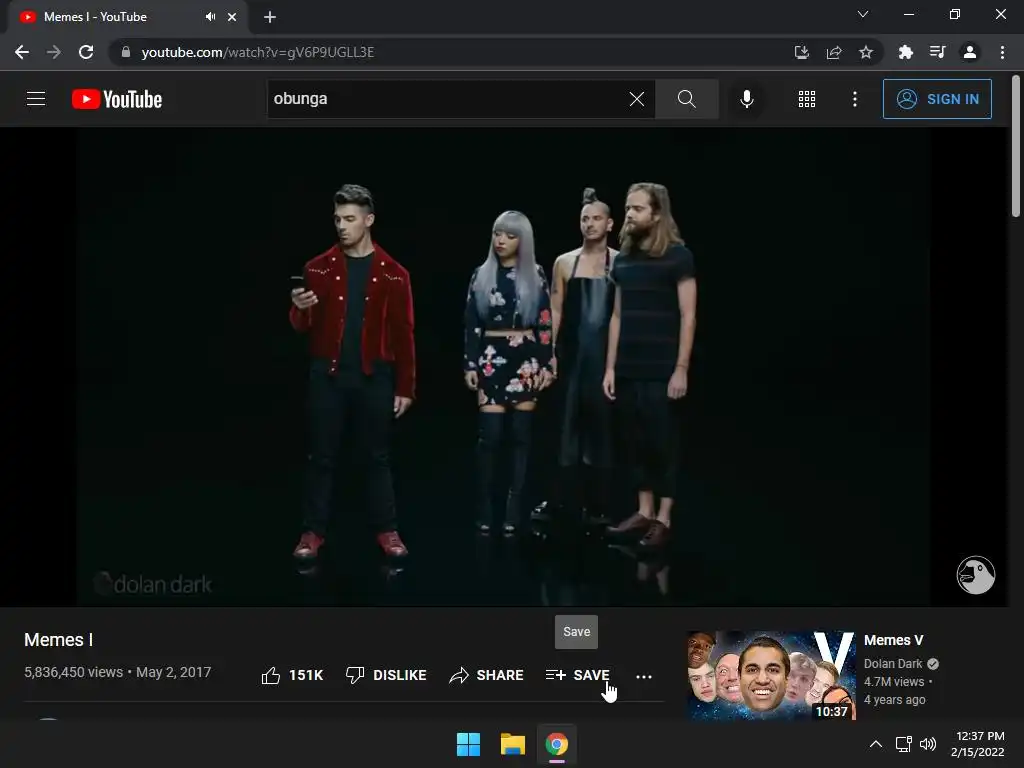Click the channel watermark on the video
Image resolution: width=1024 pixels, height=768 pixels.
pos(976,575)
